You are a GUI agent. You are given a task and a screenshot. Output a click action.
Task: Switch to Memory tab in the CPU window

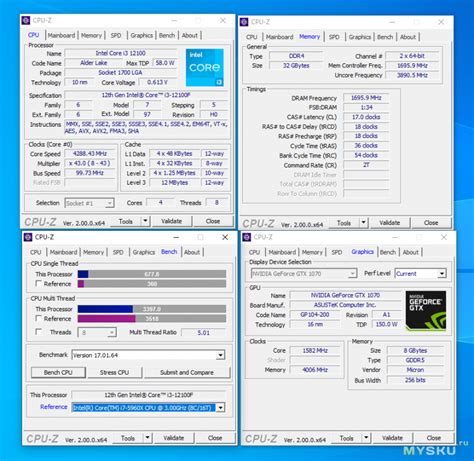pos(91,35)
